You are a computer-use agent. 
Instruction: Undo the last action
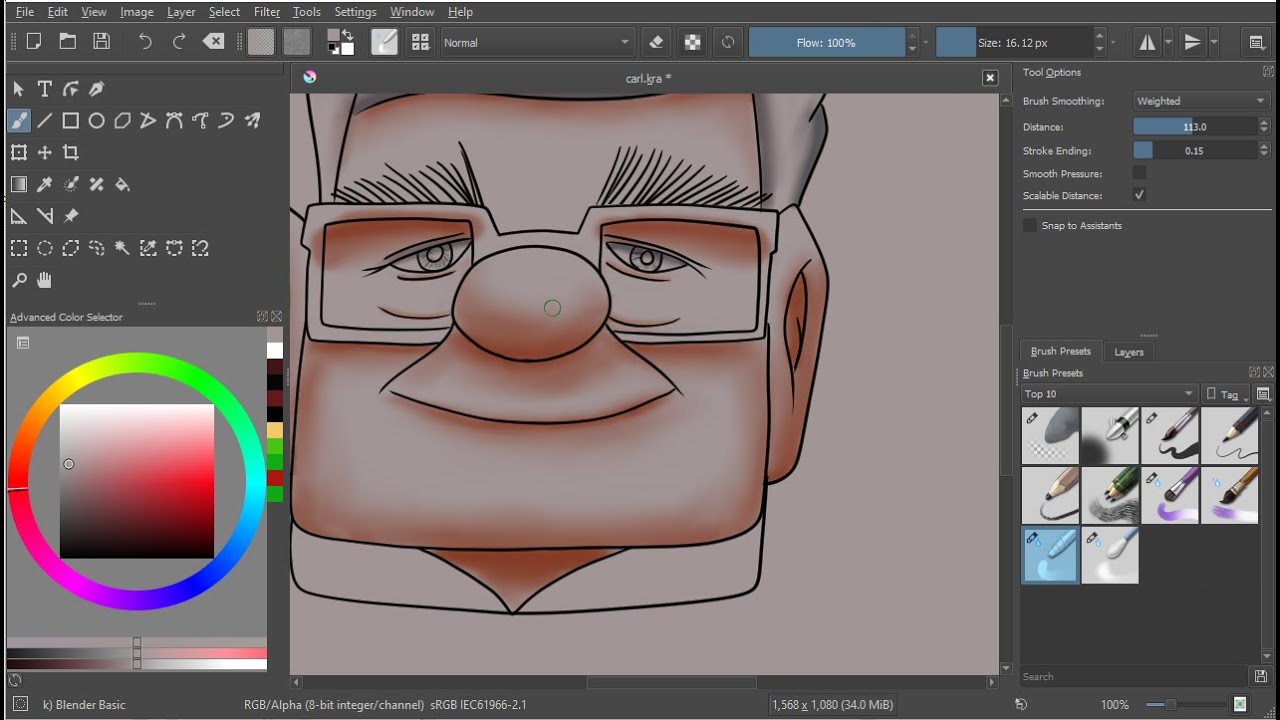pyautogui.click(x=146, y=42)
